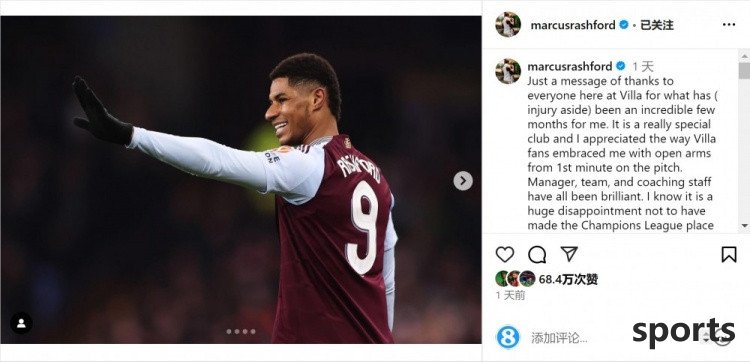
Task: Click the caption scrollbar thumb
Action: click(x=744, y=70)
